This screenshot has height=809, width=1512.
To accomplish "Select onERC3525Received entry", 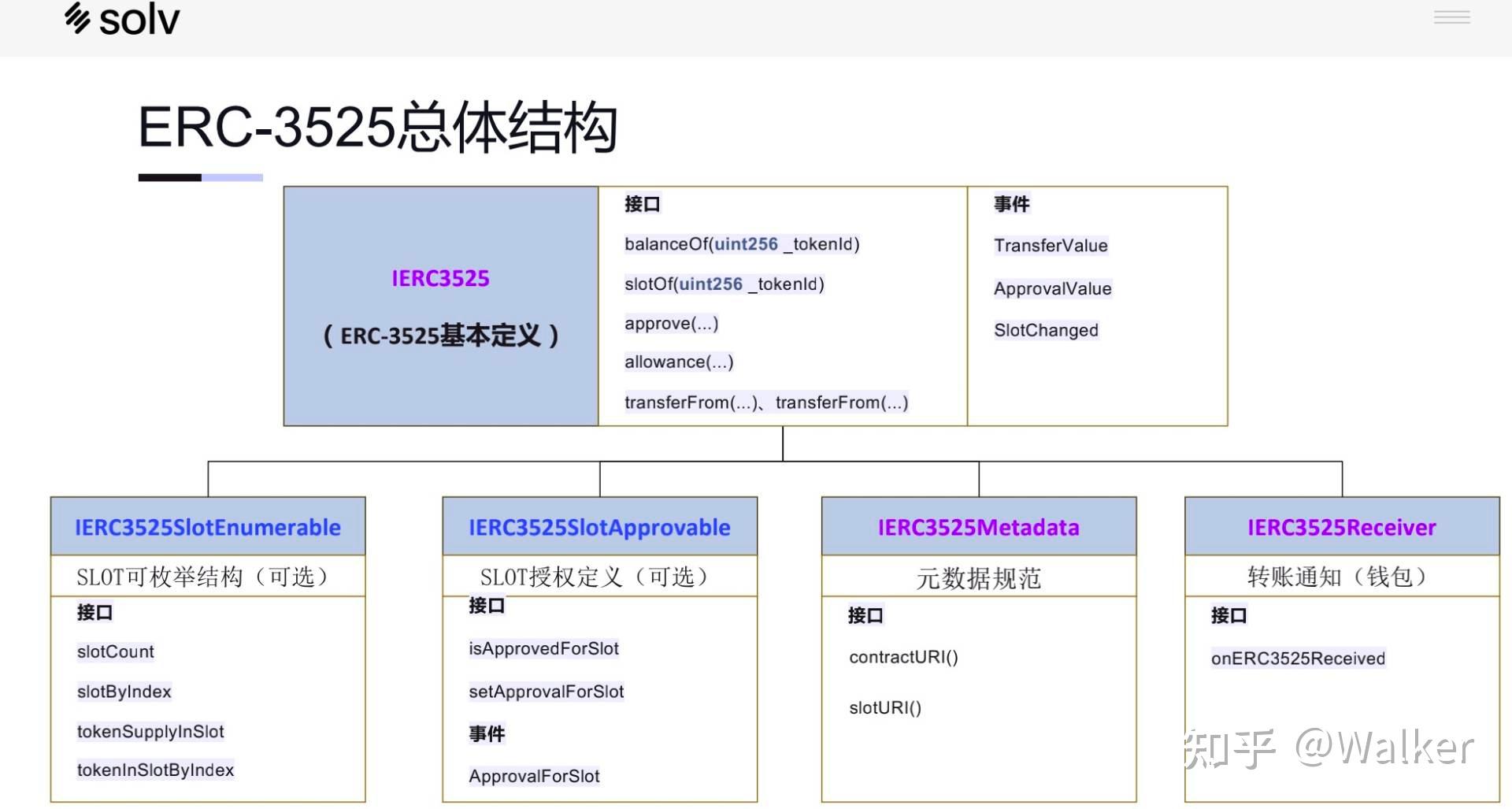I will (x=1298, y=659).
